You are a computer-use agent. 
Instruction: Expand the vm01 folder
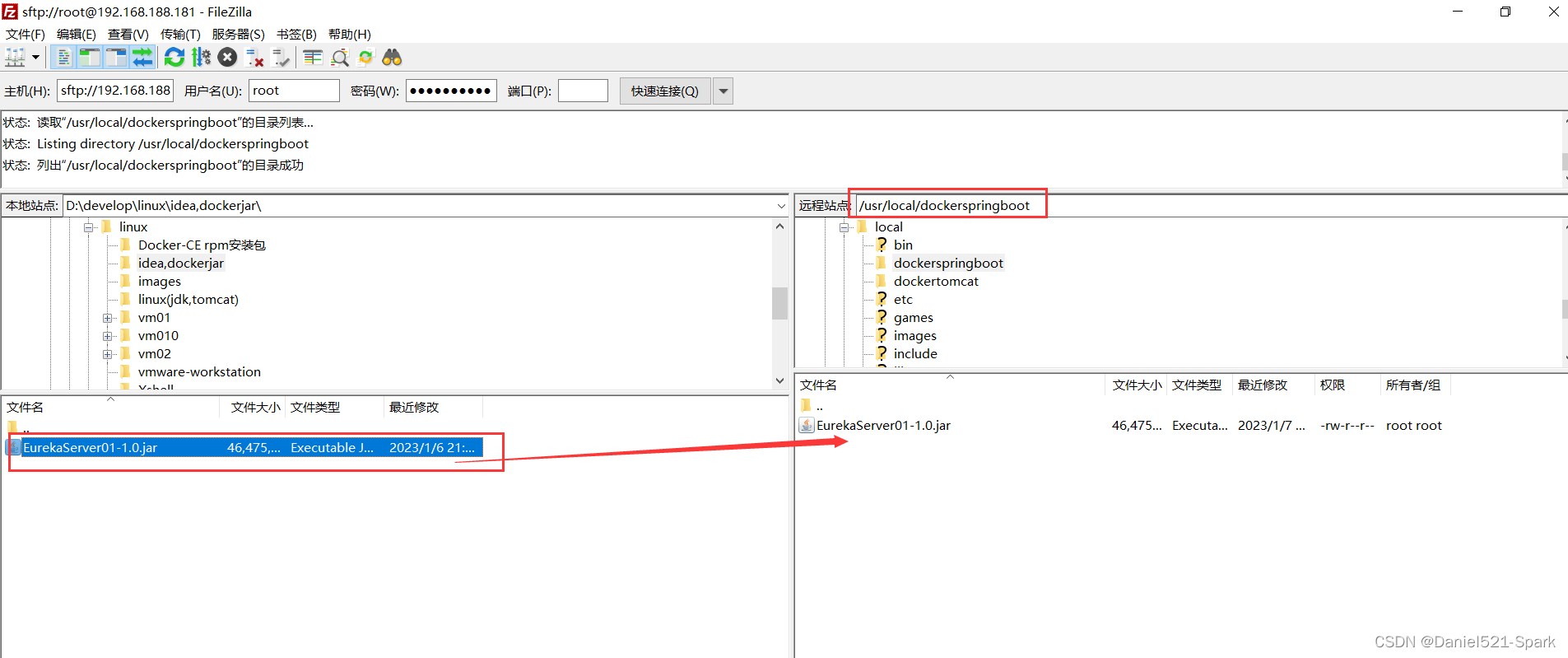tap(107, 318)
